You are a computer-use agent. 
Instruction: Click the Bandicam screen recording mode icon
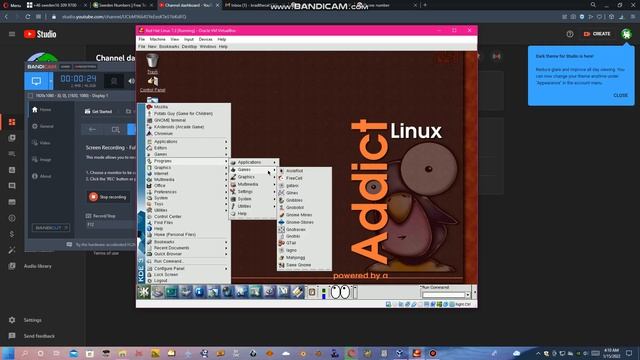coord(36,81)
